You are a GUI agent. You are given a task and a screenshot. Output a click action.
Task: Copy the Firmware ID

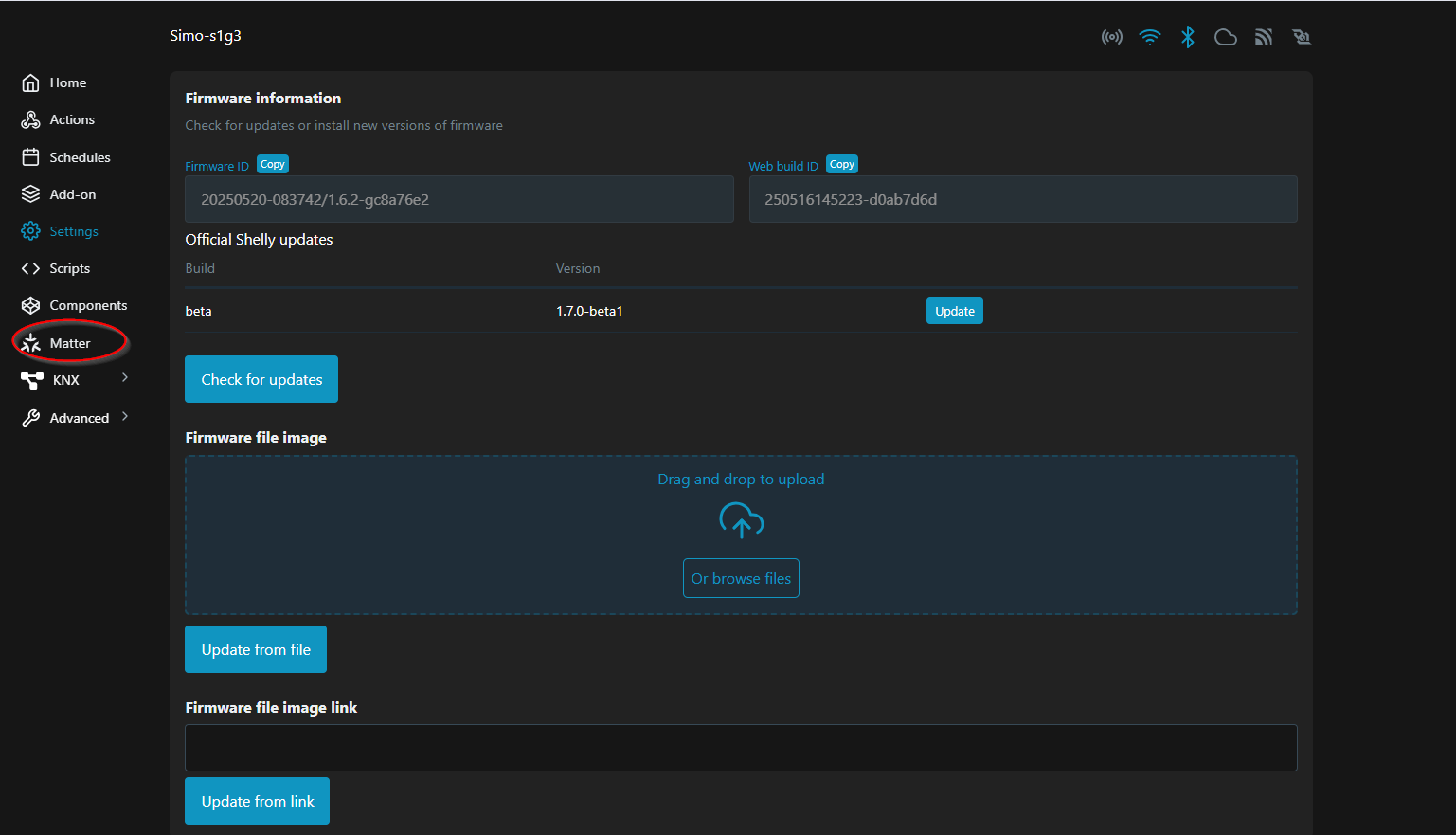272,165
